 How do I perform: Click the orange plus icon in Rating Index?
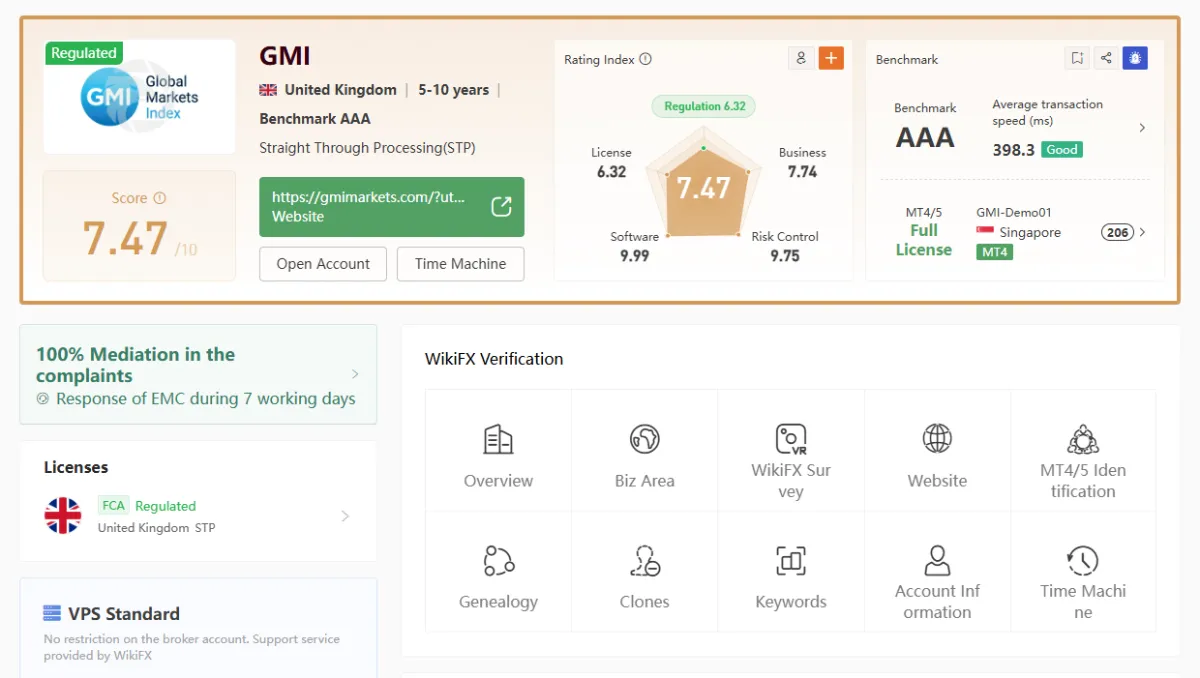(x=831, y=58)
